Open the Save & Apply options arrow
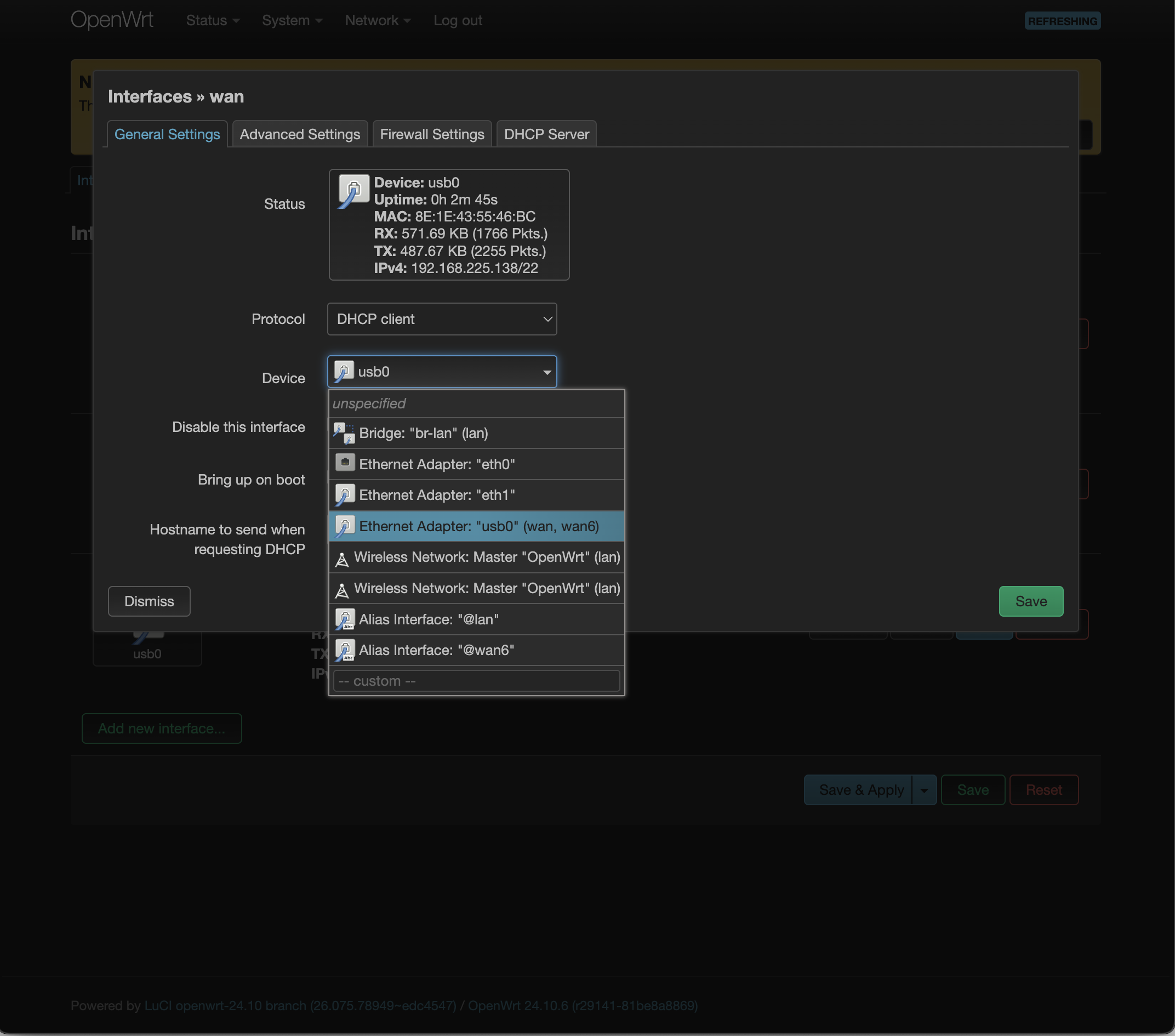1175x1036 pixels. tap(924, 790)
